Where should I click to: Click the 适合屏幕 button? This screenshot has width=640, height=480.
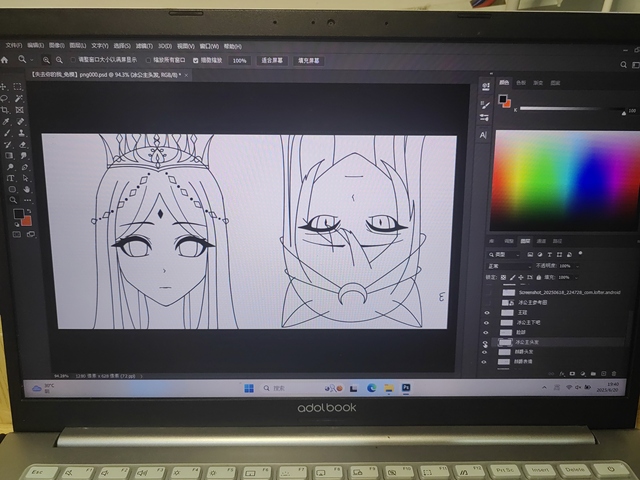(x=272, y=60)
